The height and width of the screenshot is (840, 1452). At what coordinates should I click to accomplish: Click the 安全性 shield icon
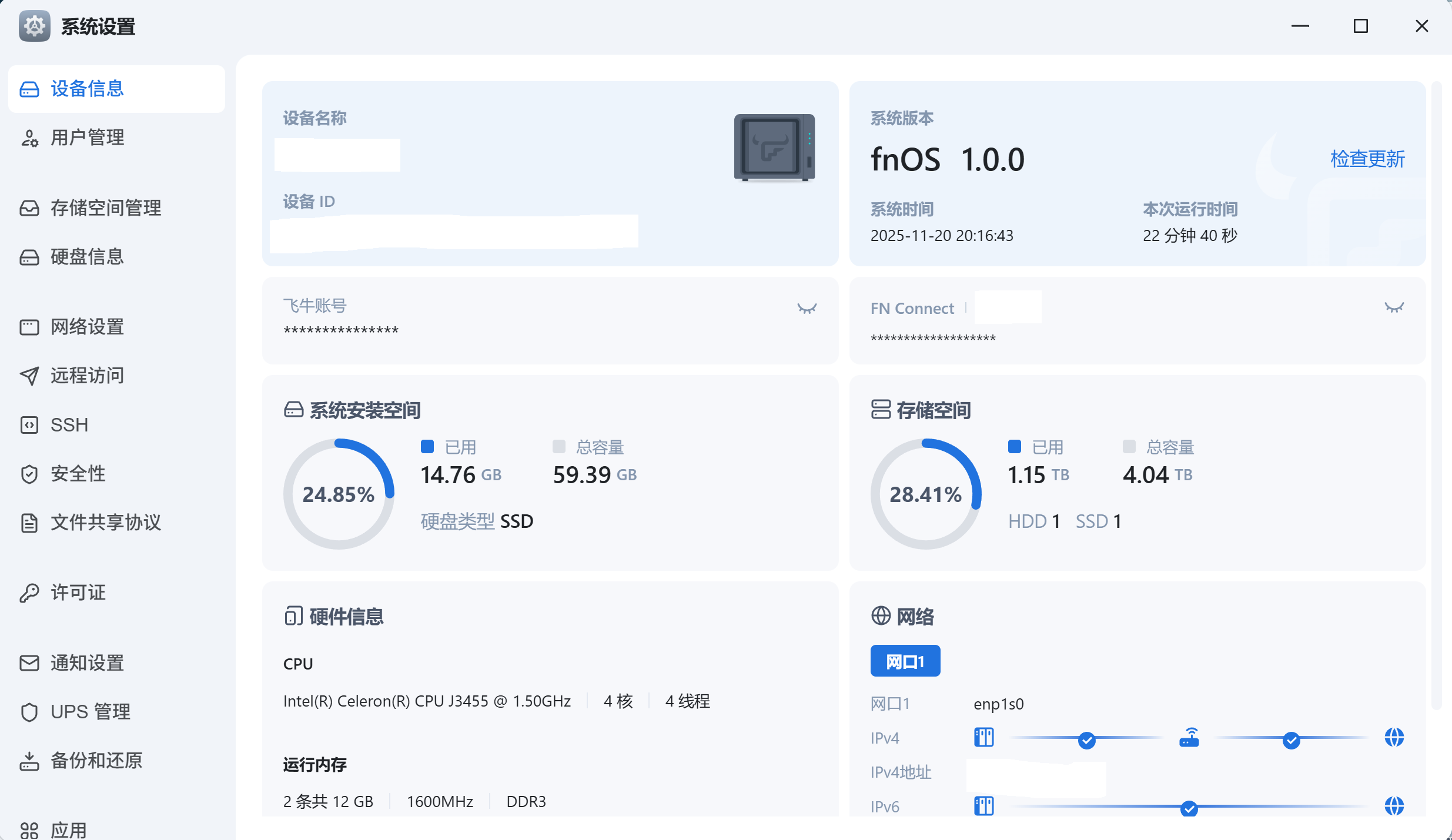pyautogui.click(x=29, y=474)
